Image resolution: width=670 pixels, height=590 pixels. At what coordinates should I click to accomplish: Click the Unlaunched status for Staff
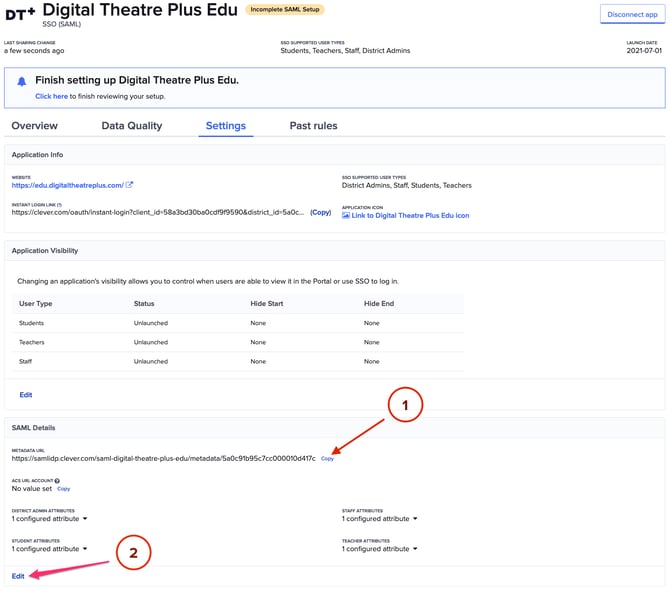point(151,361)
